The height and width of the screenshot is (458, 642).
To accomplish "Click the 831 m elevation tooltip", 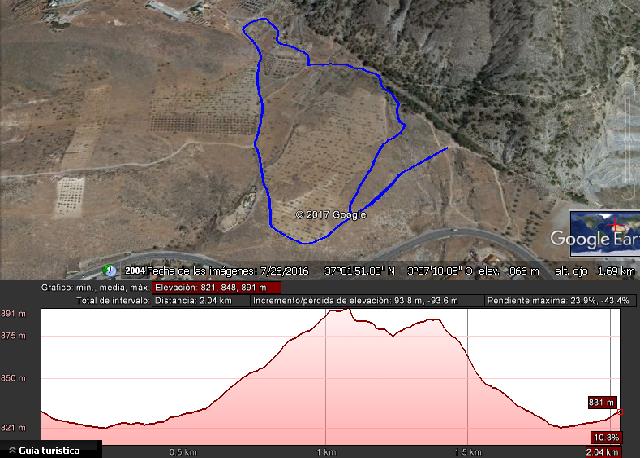I will click(x=601, y=402).
